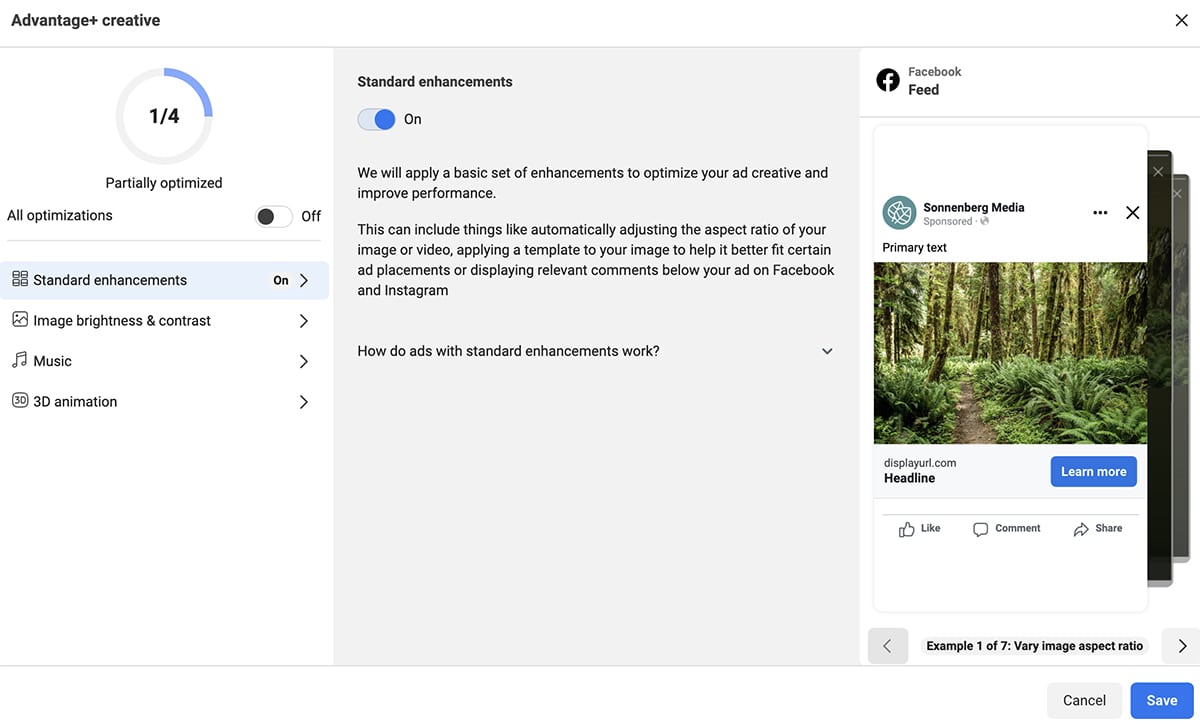Click the Sponsored label in ad
1200x725 pixels.
click(x=948, y=221)
